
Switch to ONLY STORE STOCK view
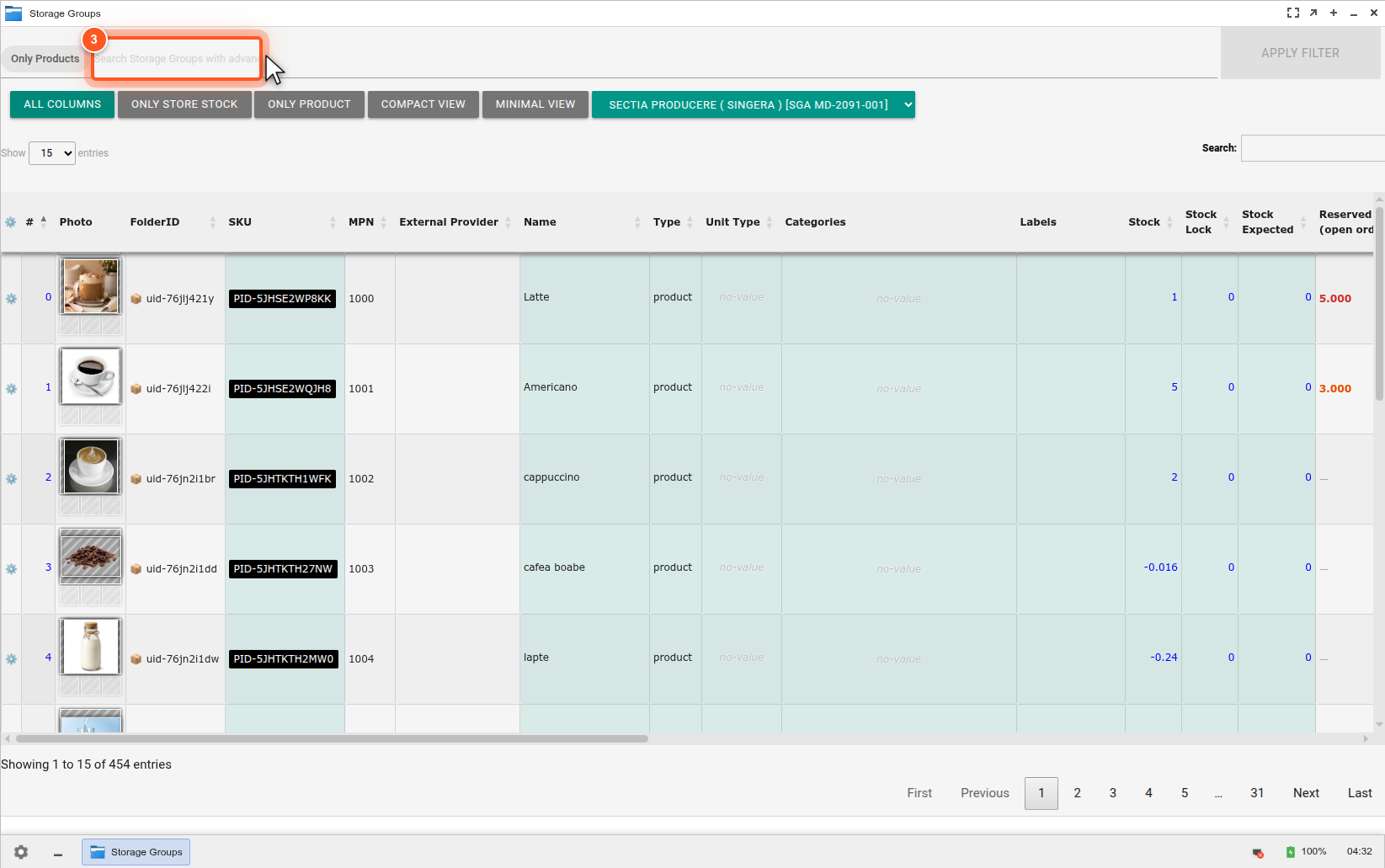click(184, 104)
